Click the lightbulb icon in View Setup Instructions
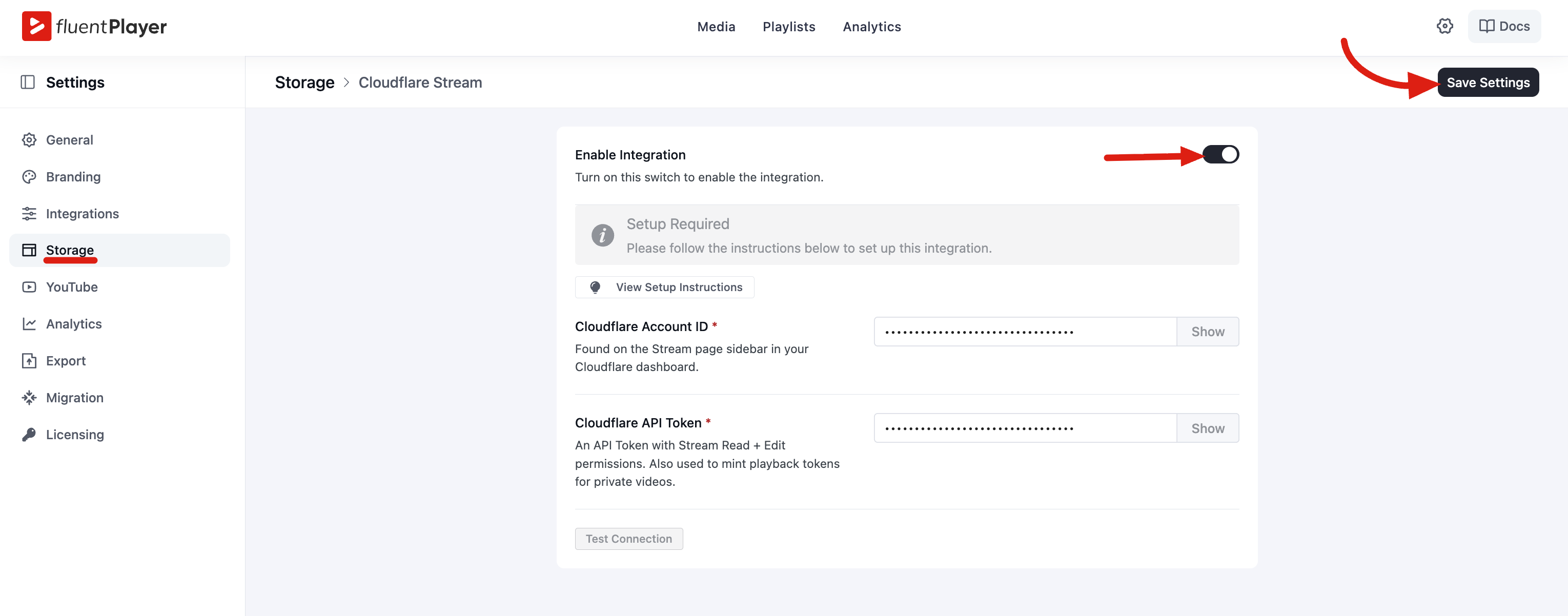 [595, 288]
